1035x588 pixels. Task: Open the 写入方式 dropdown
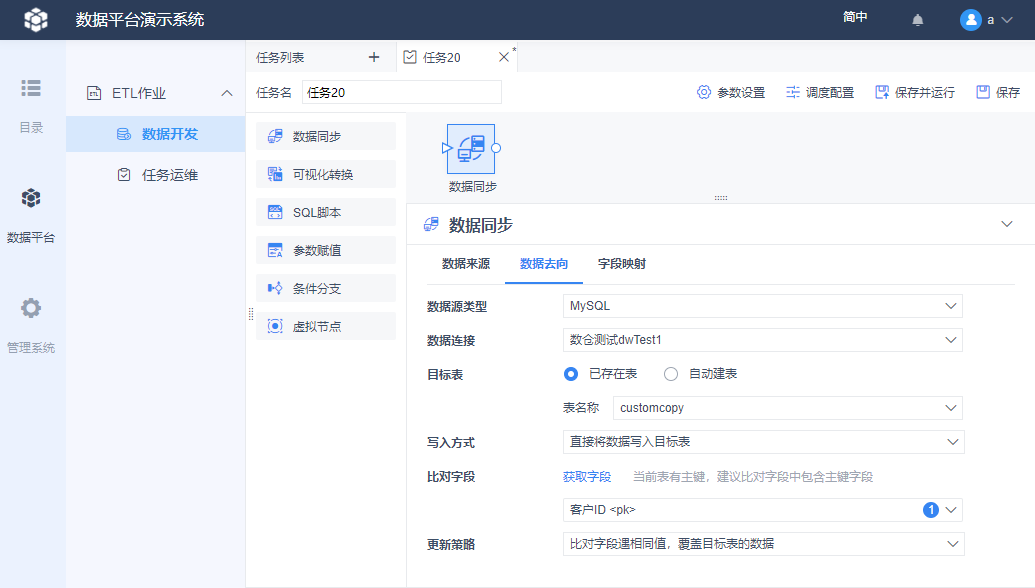coord(763,442)
